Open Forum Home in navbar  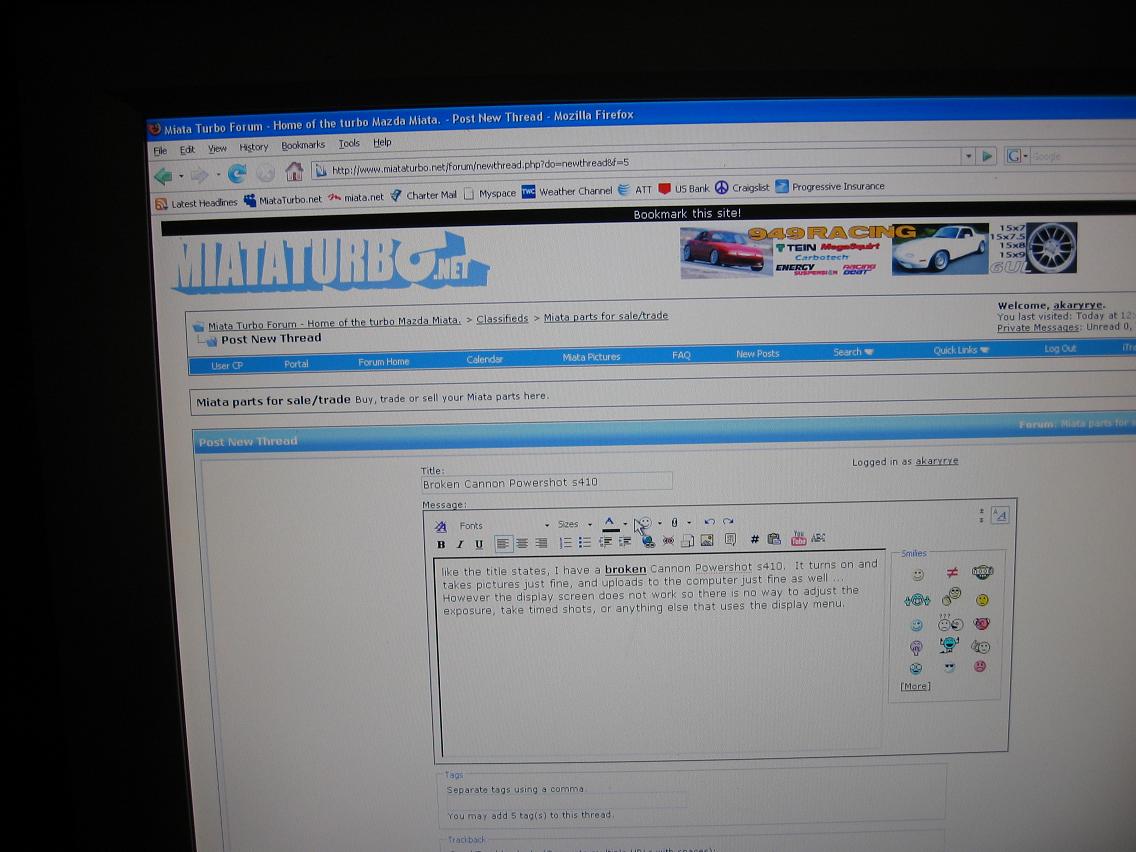pos(383,362)
